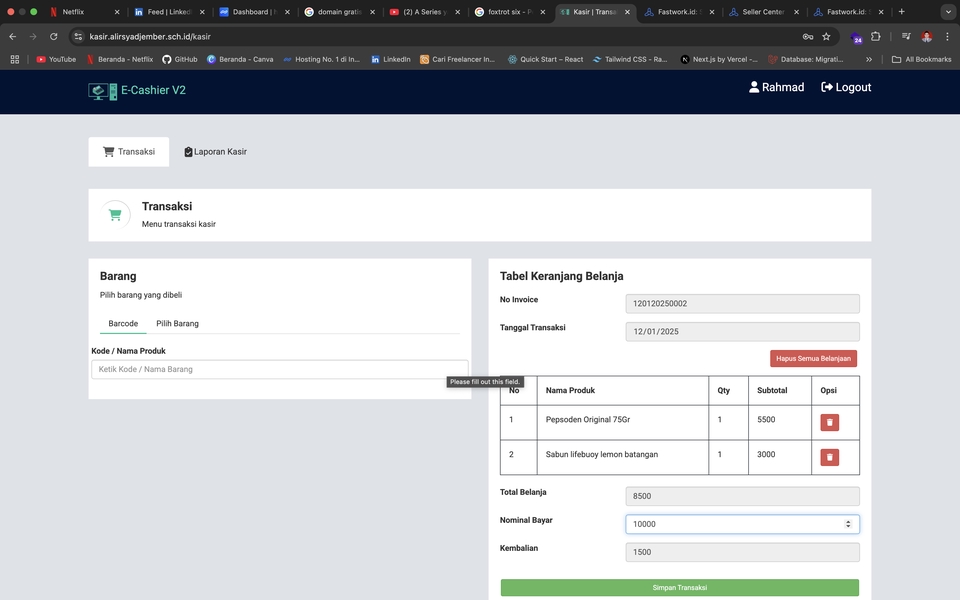Open the purple extension icon with badge 24

tap(857, 37)
